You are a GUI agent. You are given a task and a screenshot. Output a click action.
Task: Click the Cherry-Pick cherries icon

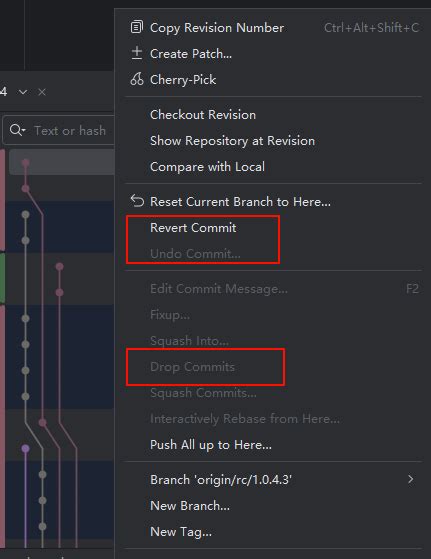(137, 79)
